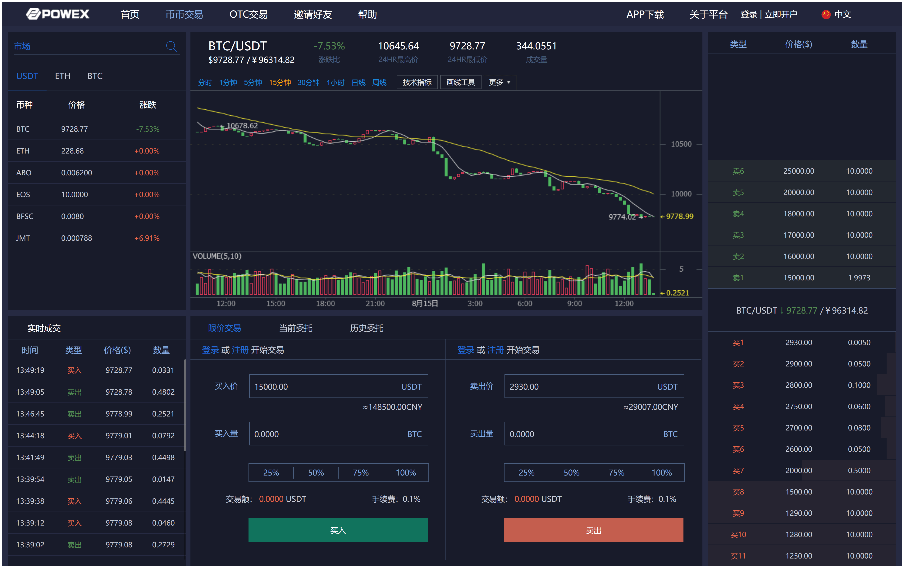903x566 pixels.
Task: Open the 技术指标 indicators button
Action: pos(417,82)
